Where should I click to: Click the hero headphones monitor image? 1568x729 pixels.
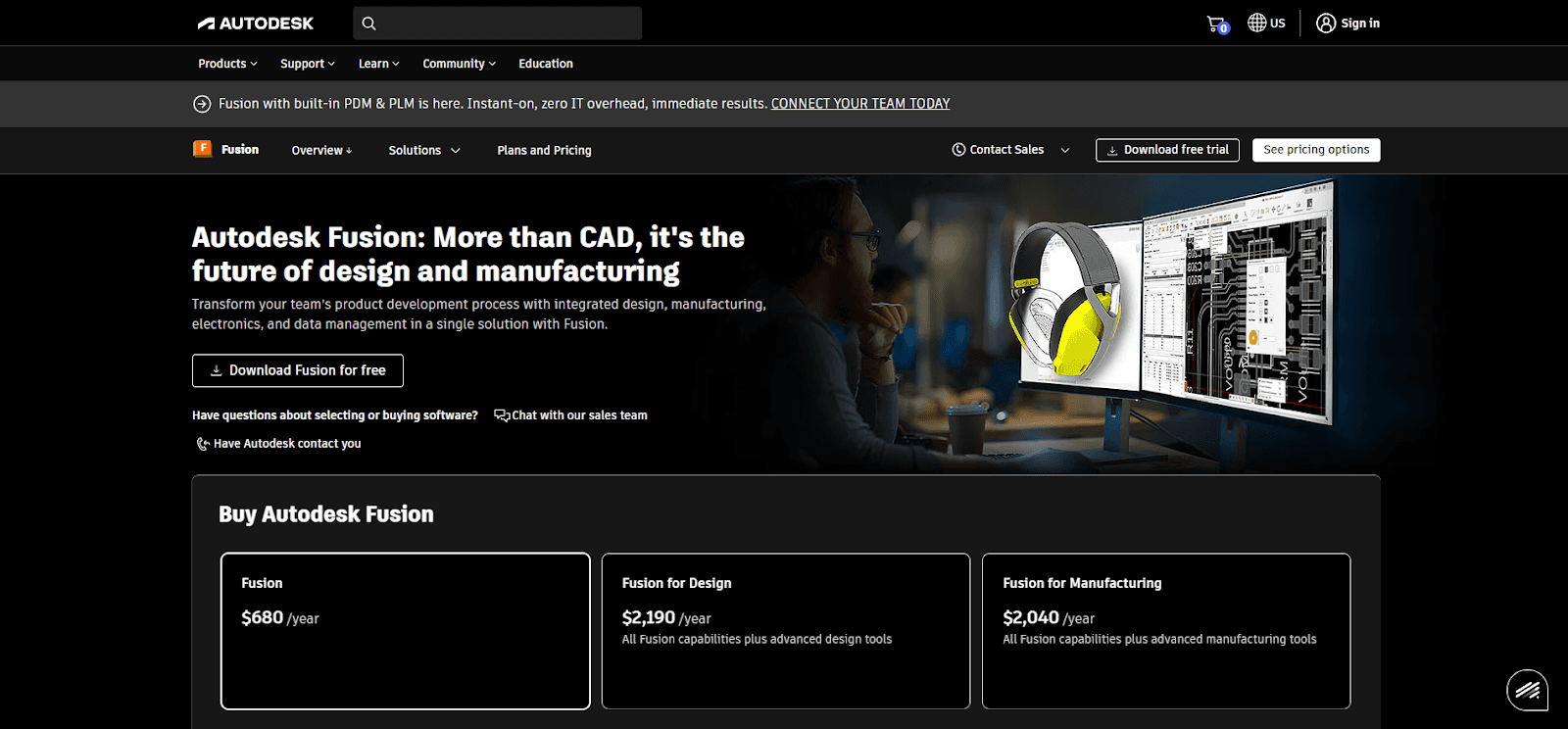click(1174, 304)
